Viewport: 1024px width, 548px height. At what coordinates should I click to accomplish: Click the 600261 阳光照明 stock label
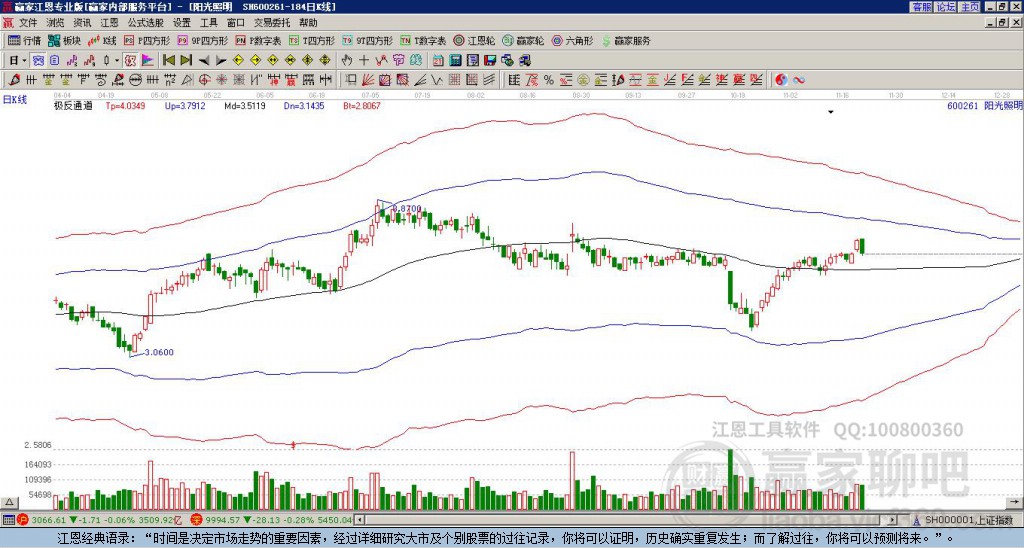(x=985, y=105)
